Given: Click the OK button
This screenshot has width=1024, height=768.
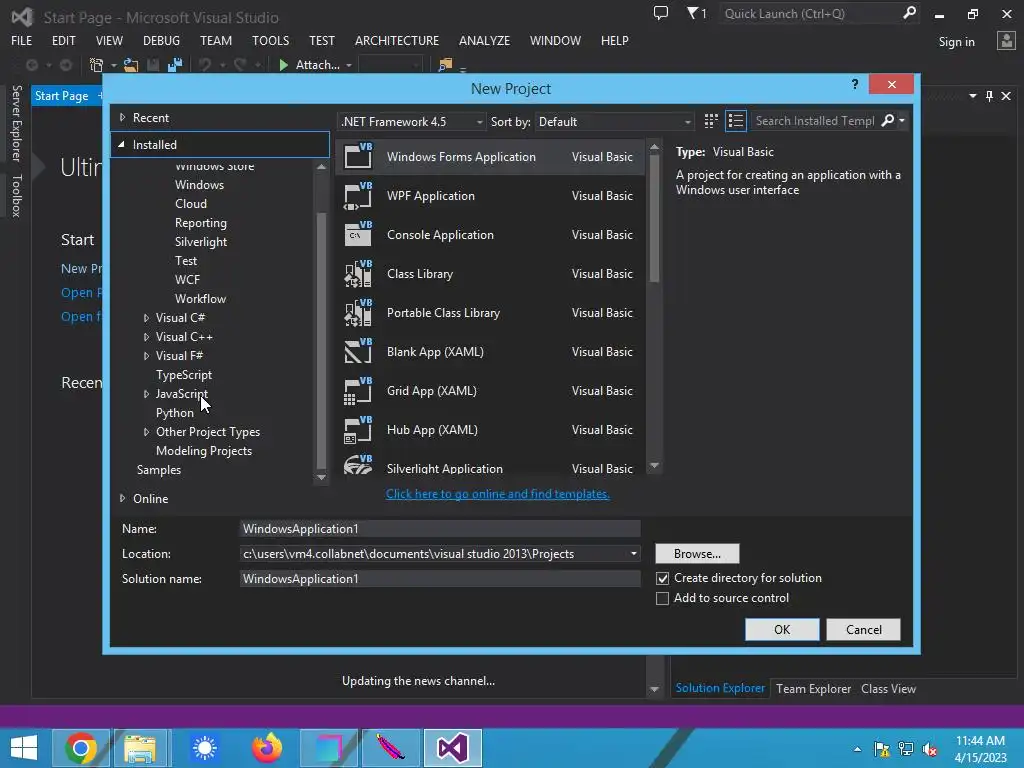Looking at the screenshot, I should [782, 630].
